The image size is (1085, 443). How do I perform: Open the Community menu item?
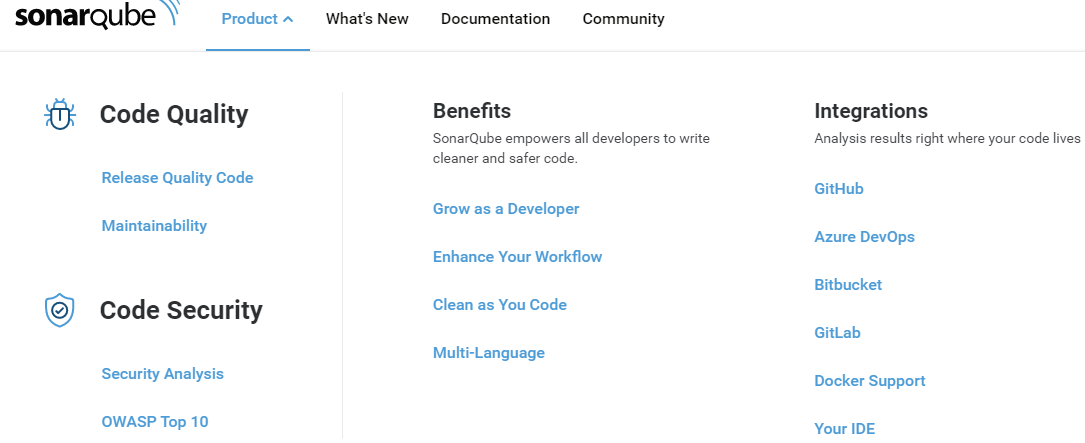click(x=623, y=19)
